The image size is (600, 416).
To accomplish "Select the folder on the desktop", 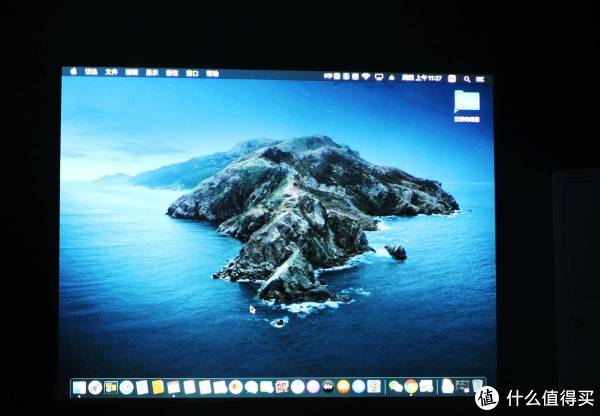I will tap(467, 102).
